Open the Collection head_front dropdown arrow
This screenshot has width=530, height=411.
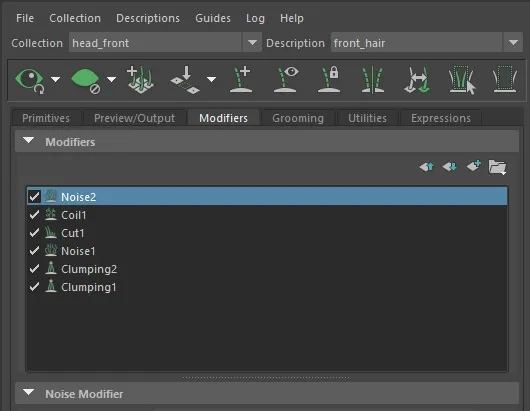(x=252, y=43)
